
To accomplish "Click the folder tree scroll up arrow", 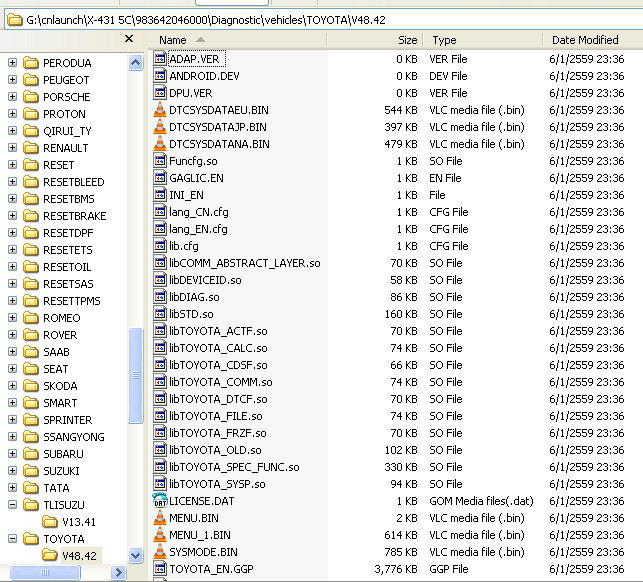I will (x=135, y=63).
